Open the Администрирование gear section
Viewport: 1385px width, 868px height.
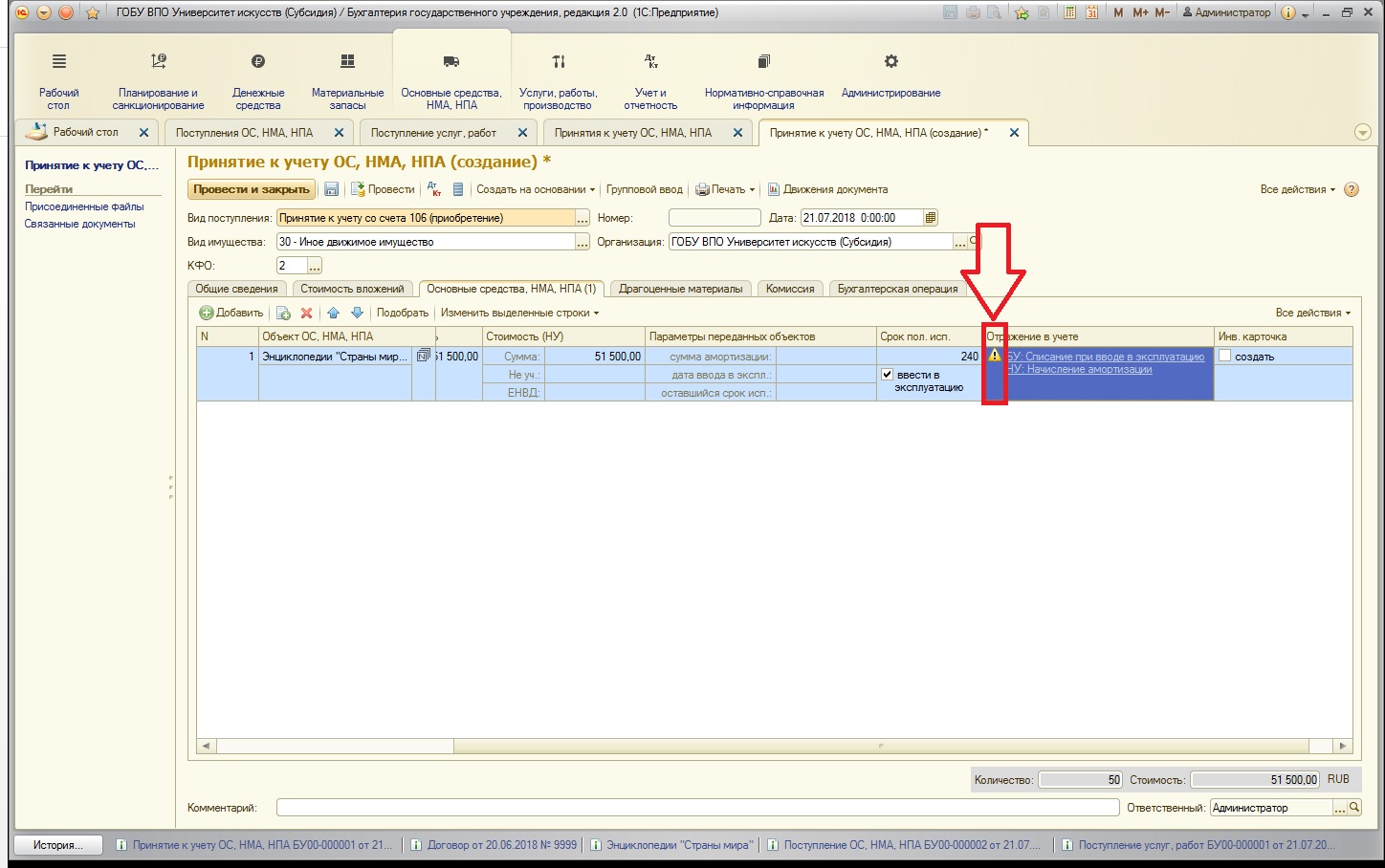tap(890, 76)
